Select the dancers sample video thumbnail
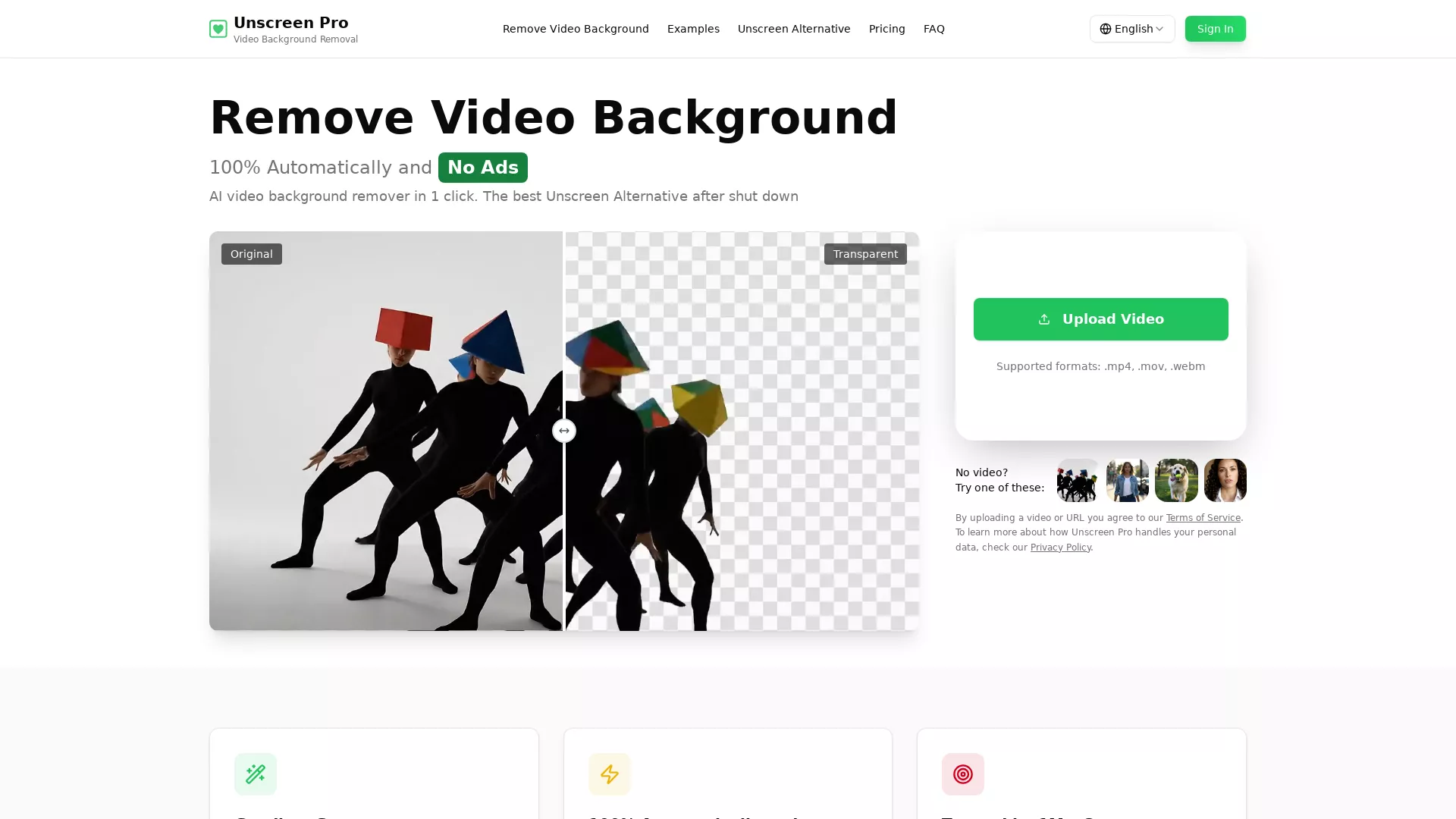The width and height of the screenshot is (1456, 819). [x=1077, y=480]
